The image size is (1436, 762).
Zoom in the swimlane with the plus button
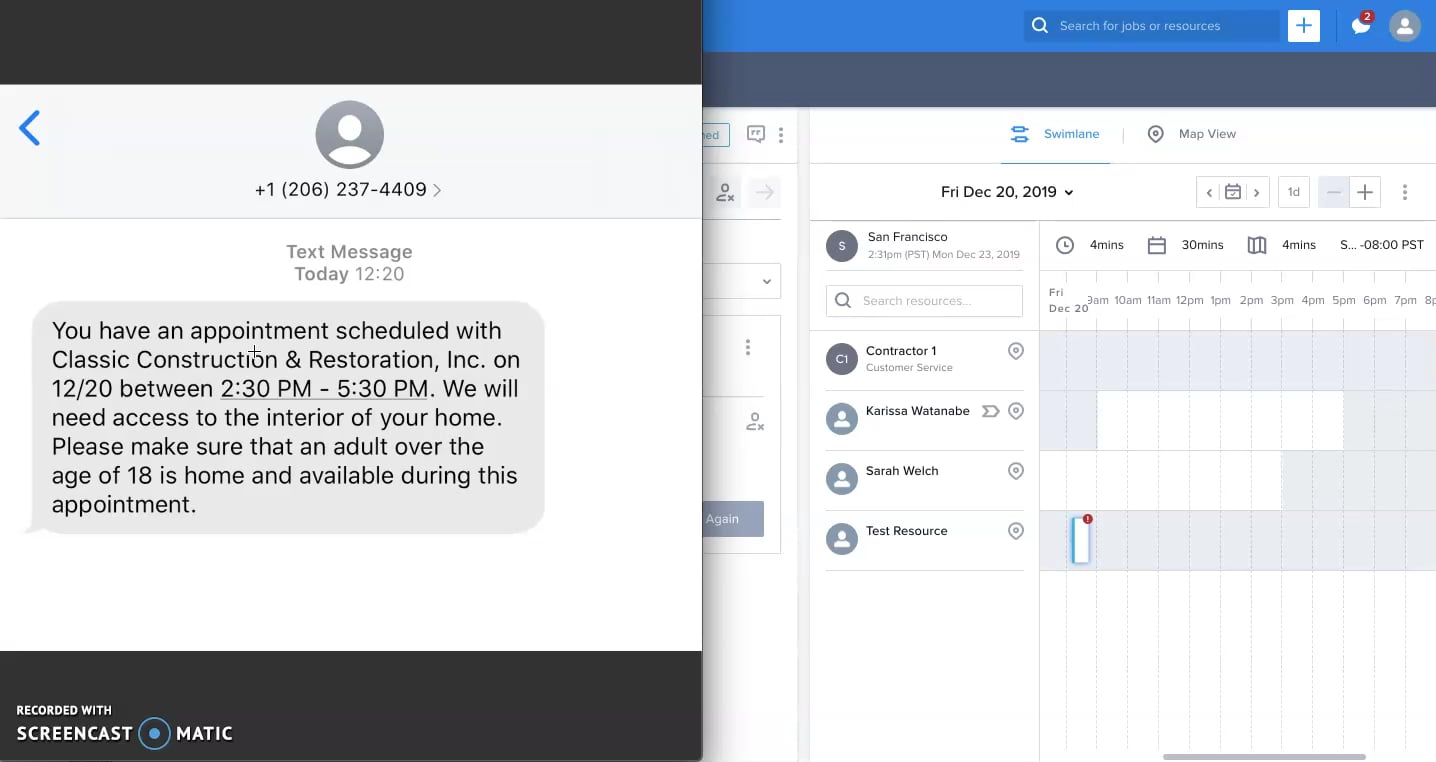click(x=1365, y=192)
